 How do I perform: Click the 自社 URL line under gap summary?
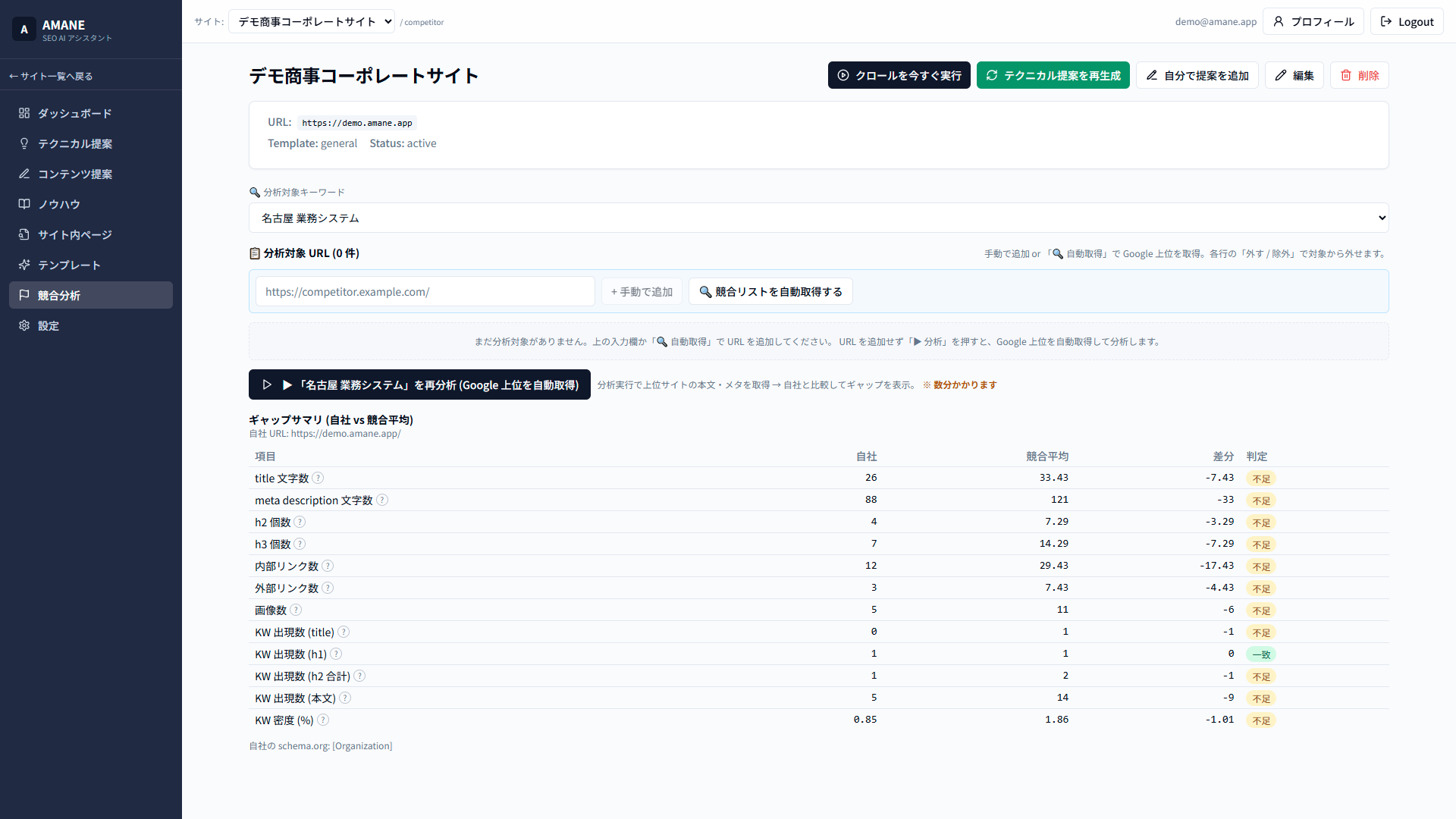pyautogui.click(x=325, y=434)
